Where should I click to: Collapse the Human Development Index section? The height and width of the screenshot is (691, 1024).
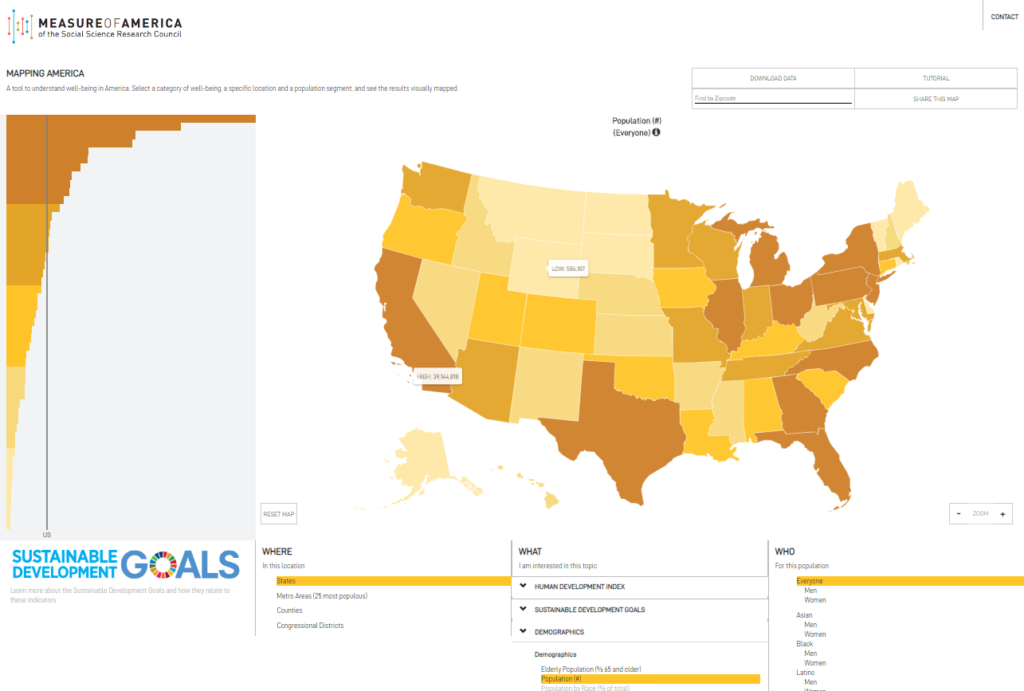522,587
